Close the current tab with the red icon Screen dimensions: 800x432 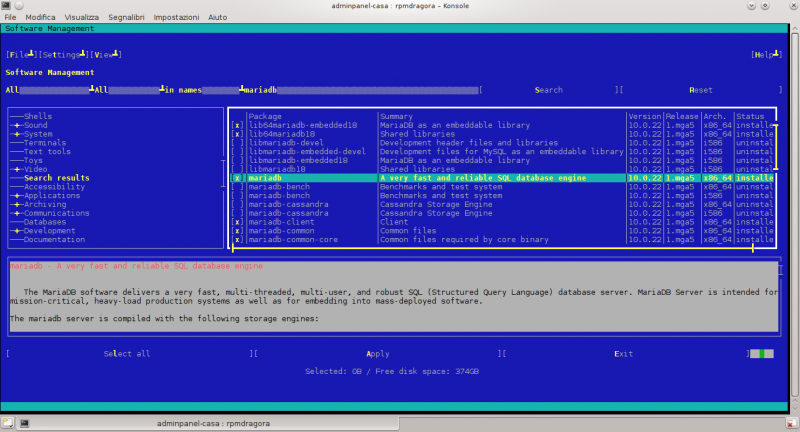791,423
